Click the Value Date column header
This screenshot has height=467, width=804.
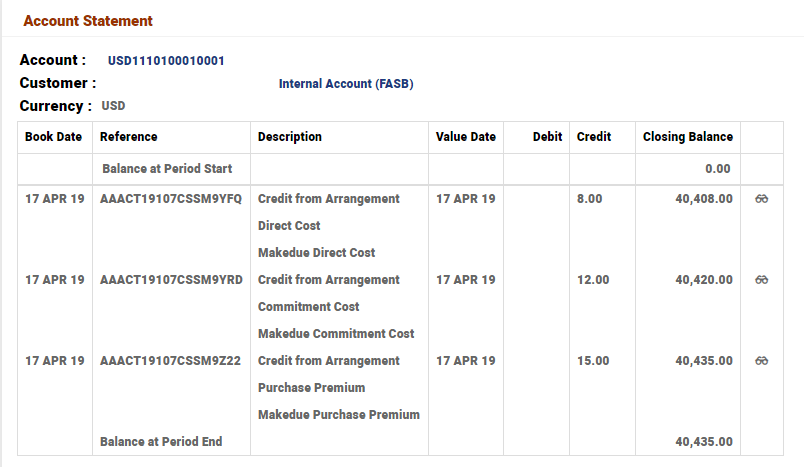pos(466,137)
